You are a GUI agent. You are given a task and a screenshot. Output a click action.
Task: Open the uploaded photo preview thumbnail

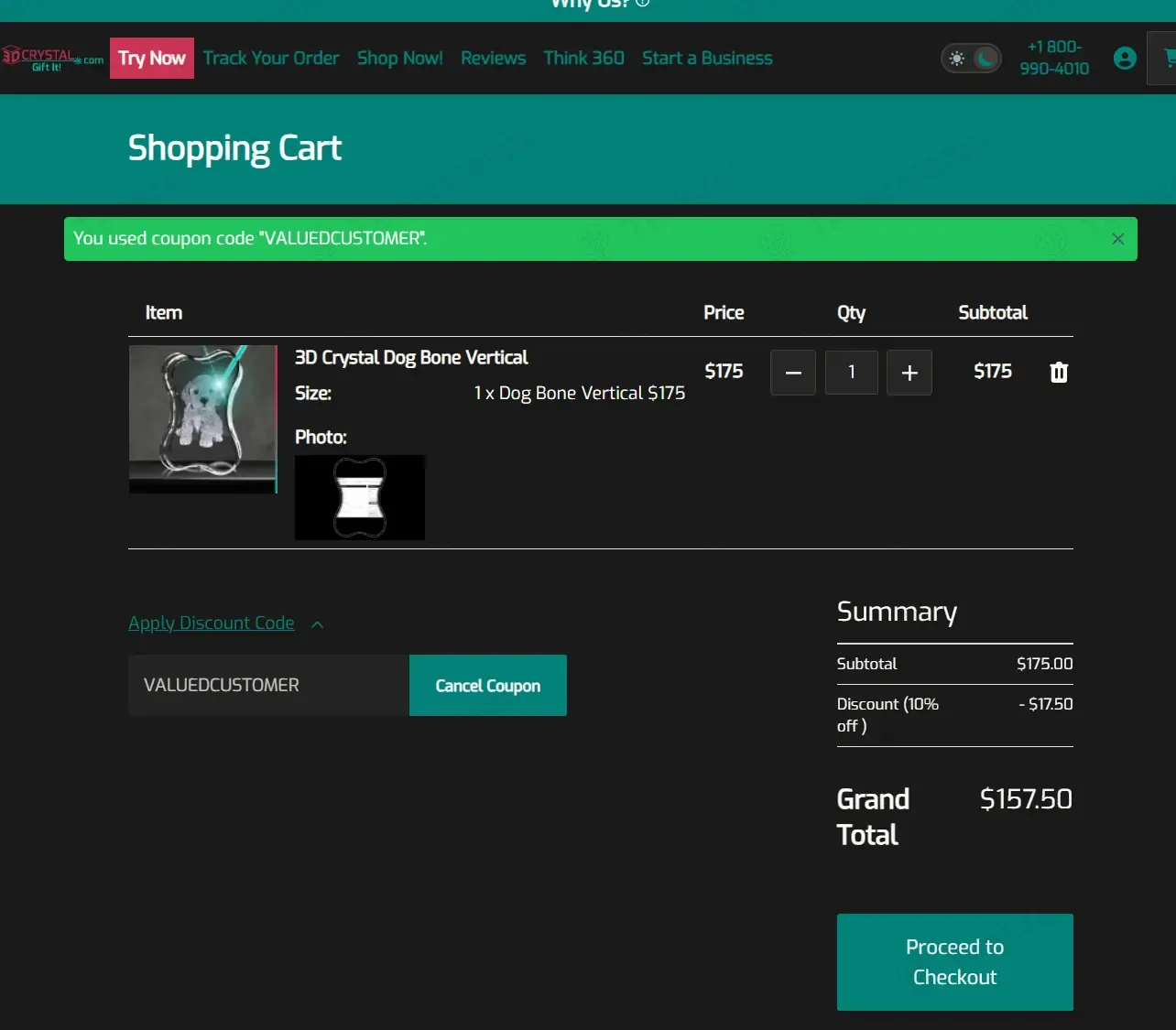point(360,497)
